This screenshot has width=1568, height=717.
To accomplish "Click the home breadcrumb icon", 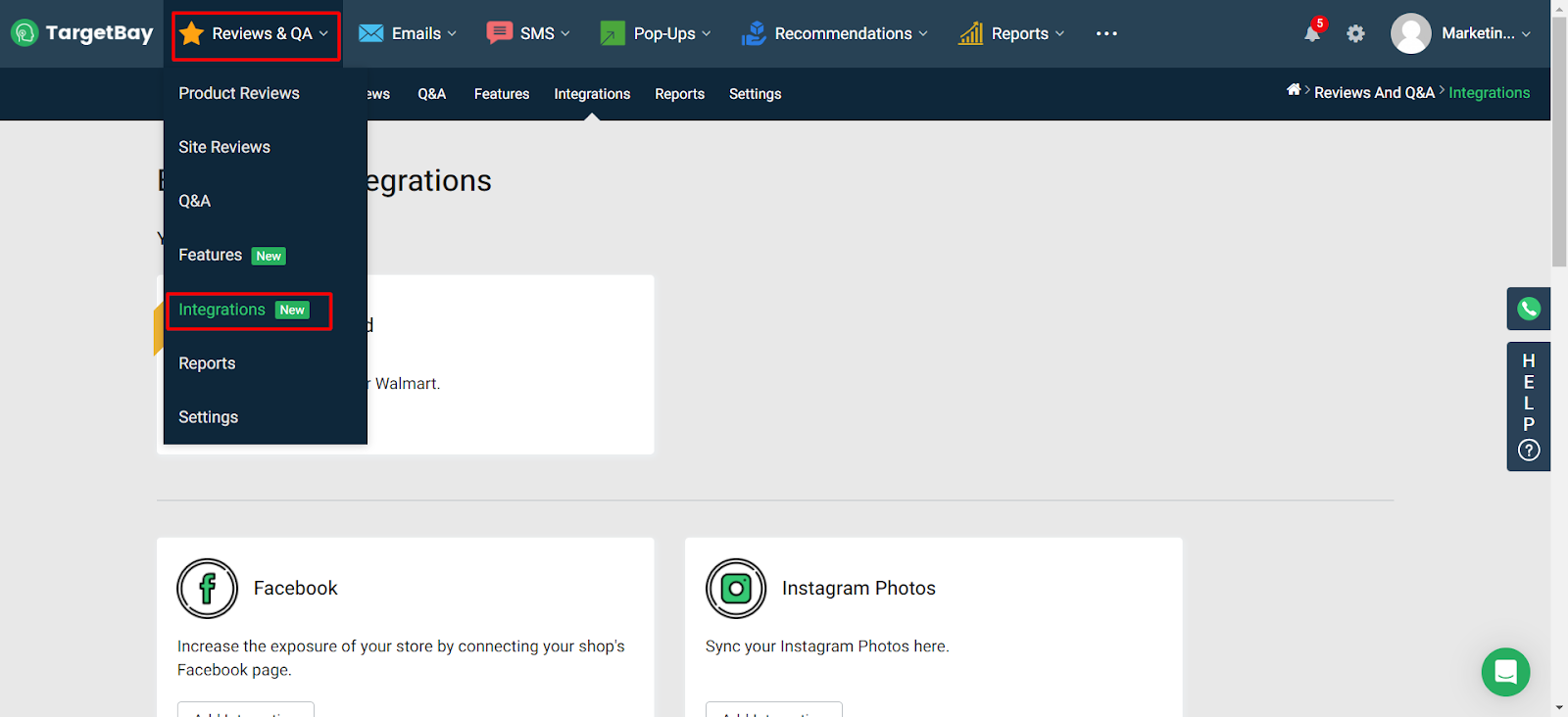I will (x=1294, y=90).
